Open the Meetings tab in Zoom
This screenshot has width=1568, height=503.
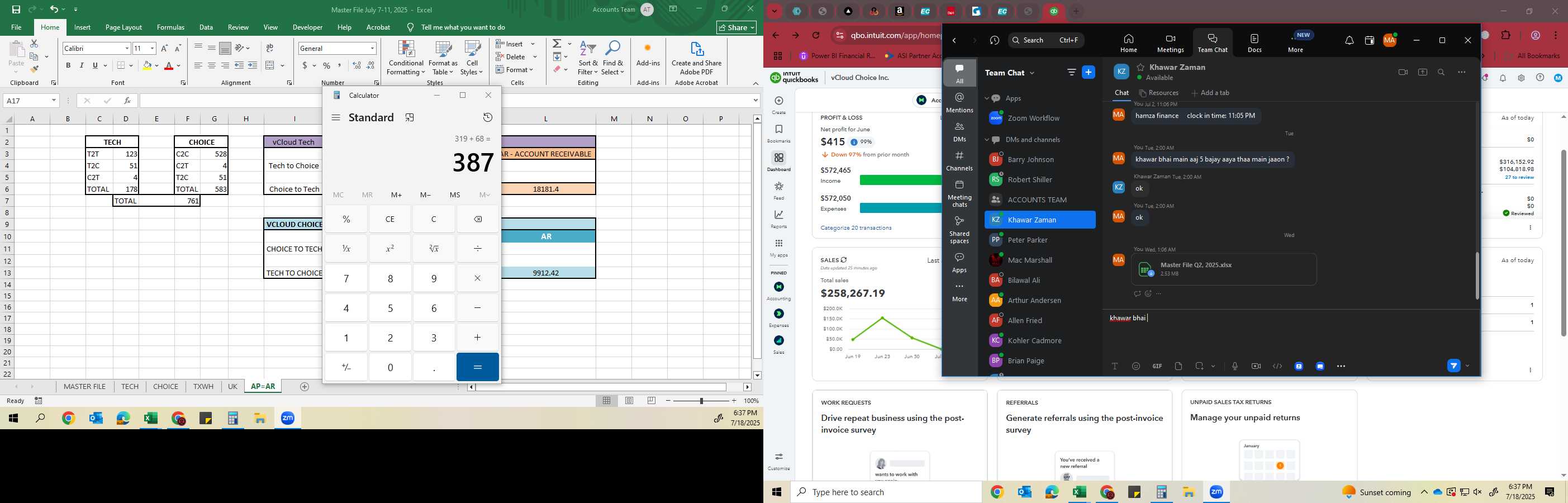point(1170,43)
